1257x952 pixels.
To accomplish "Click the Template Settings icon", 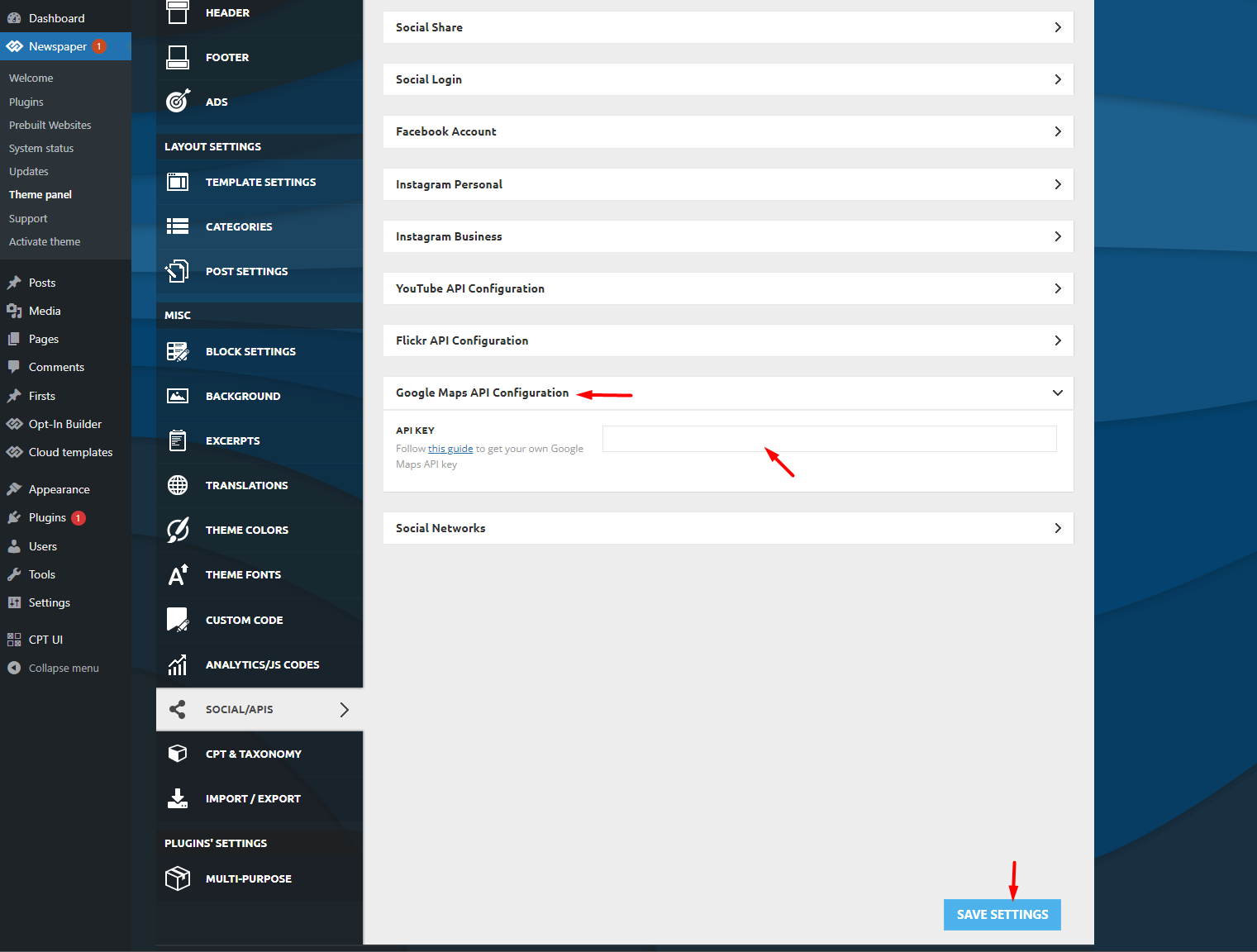I will click(x=178, y=182).
